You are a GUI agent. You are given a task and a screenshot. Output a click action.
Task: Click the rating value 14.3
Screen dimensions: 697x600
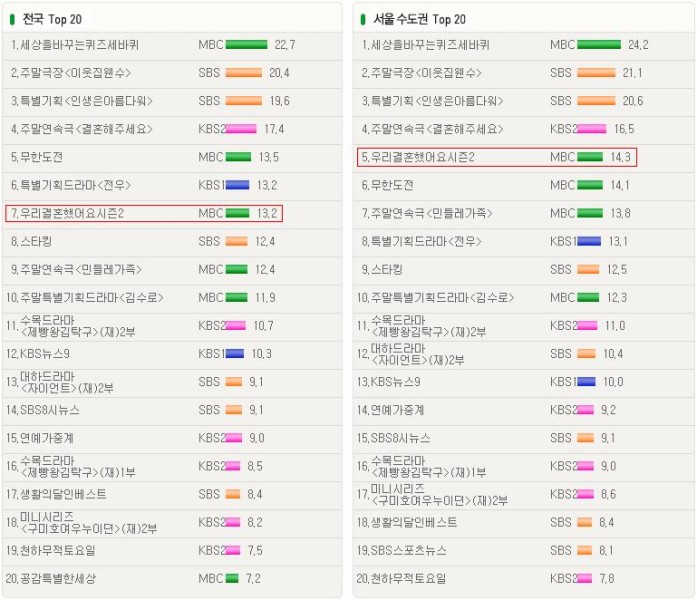click(x=621, y=157)
